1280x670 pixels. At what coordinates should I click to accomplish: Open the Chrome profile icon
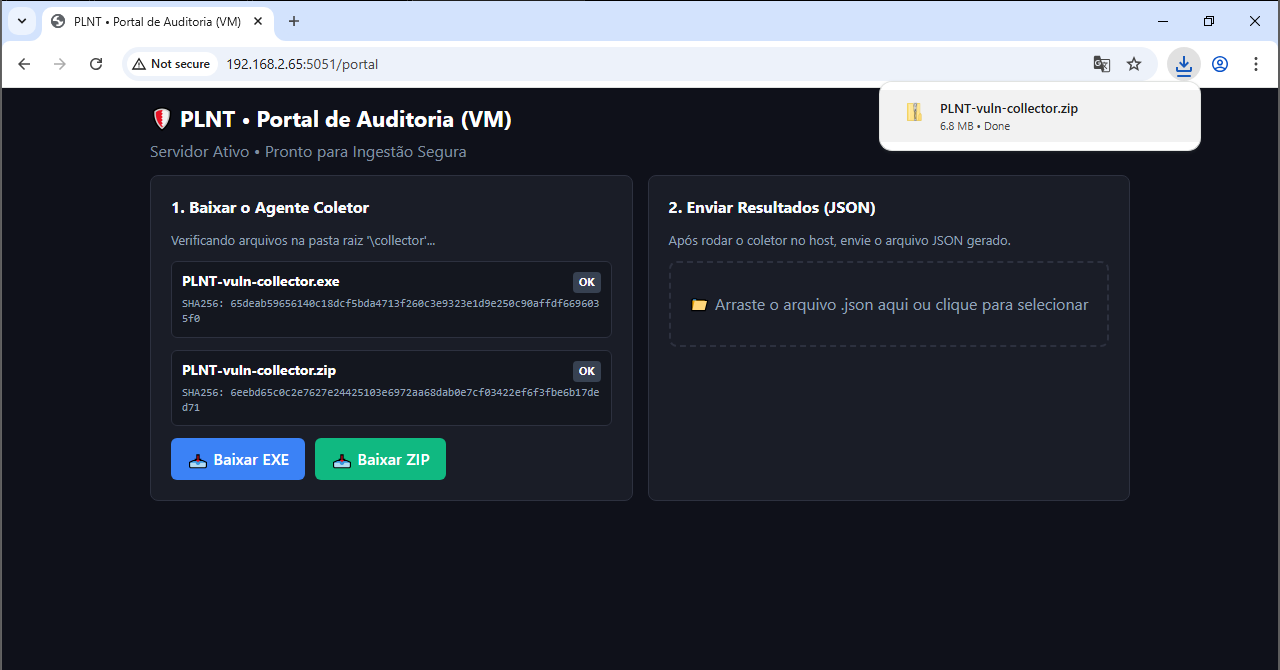tap(1220, 64)
